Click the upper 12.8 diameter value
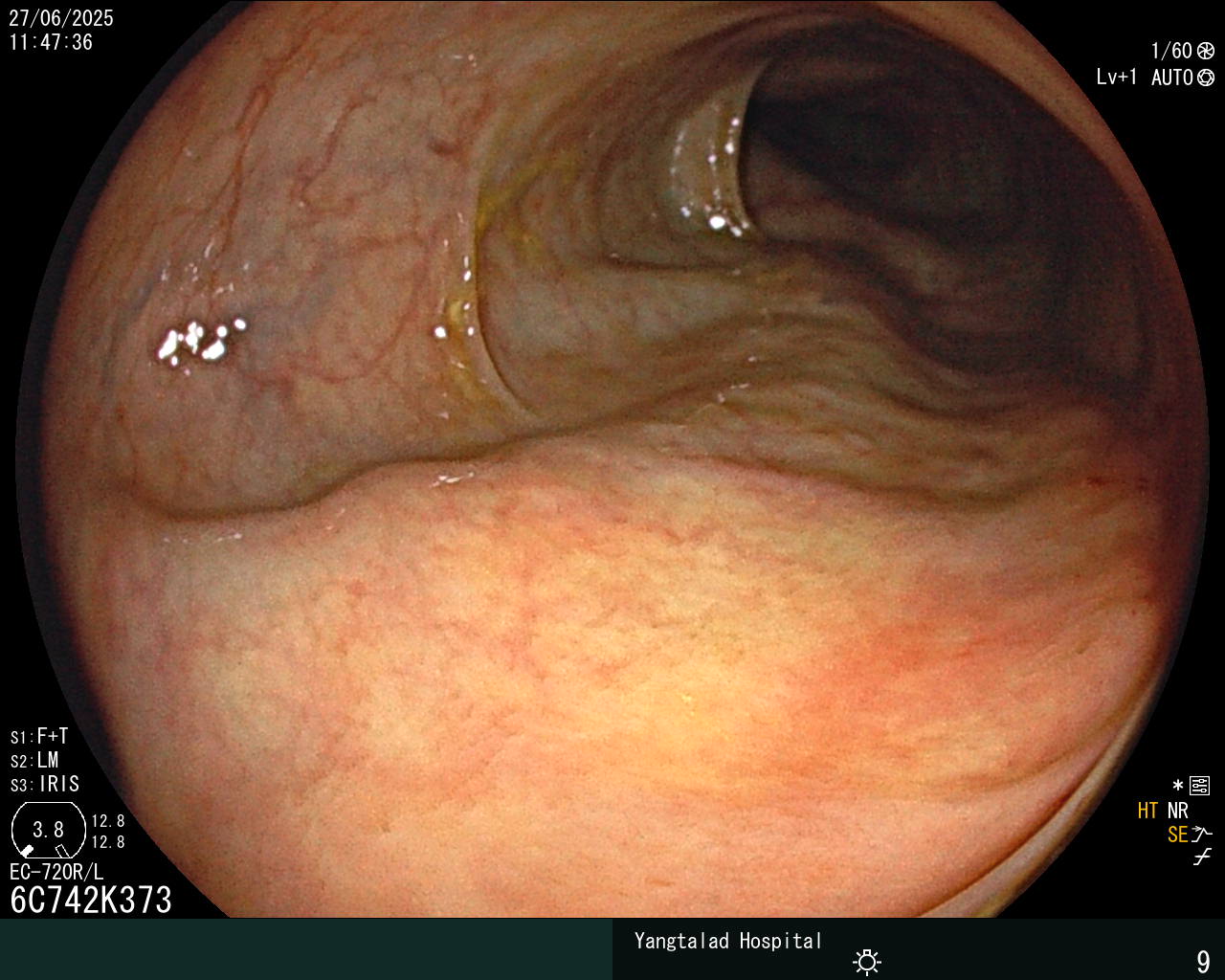1225x980 pixels. [x=108, y=821]
